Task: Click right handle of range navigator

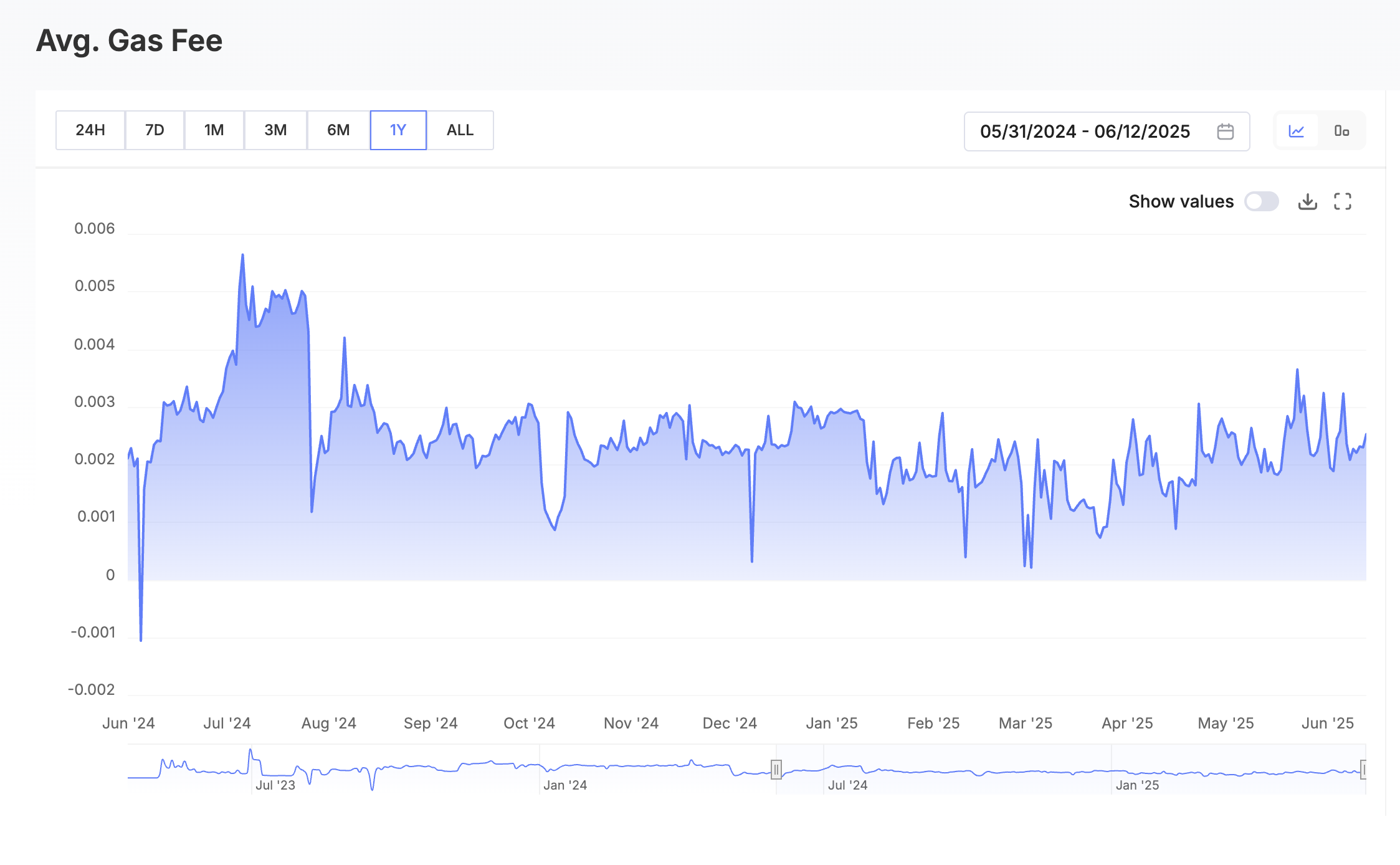Action: 1363,770
